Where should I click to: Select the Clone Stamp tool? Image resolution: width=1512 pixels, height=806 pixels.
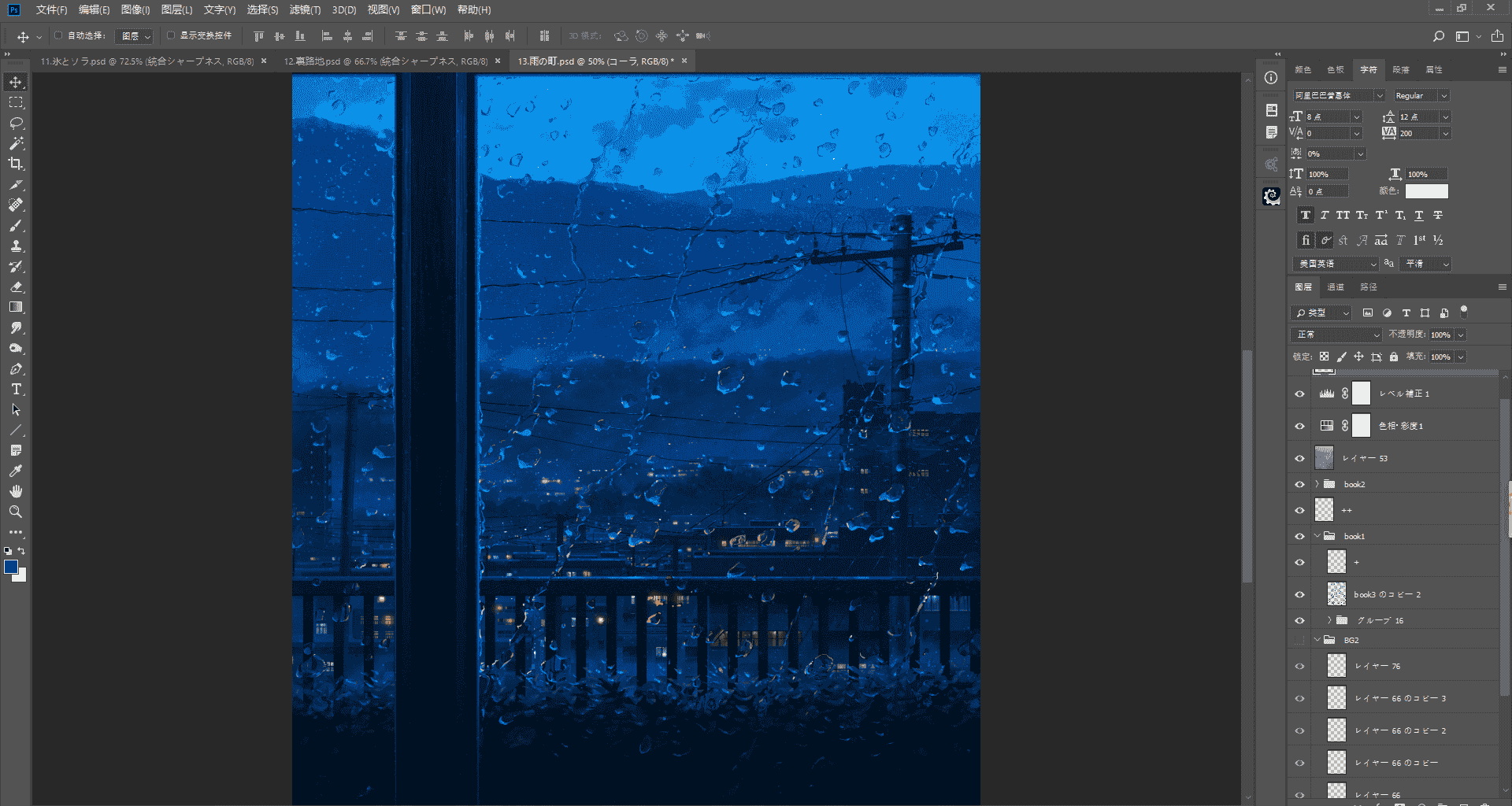click(16, 246)
